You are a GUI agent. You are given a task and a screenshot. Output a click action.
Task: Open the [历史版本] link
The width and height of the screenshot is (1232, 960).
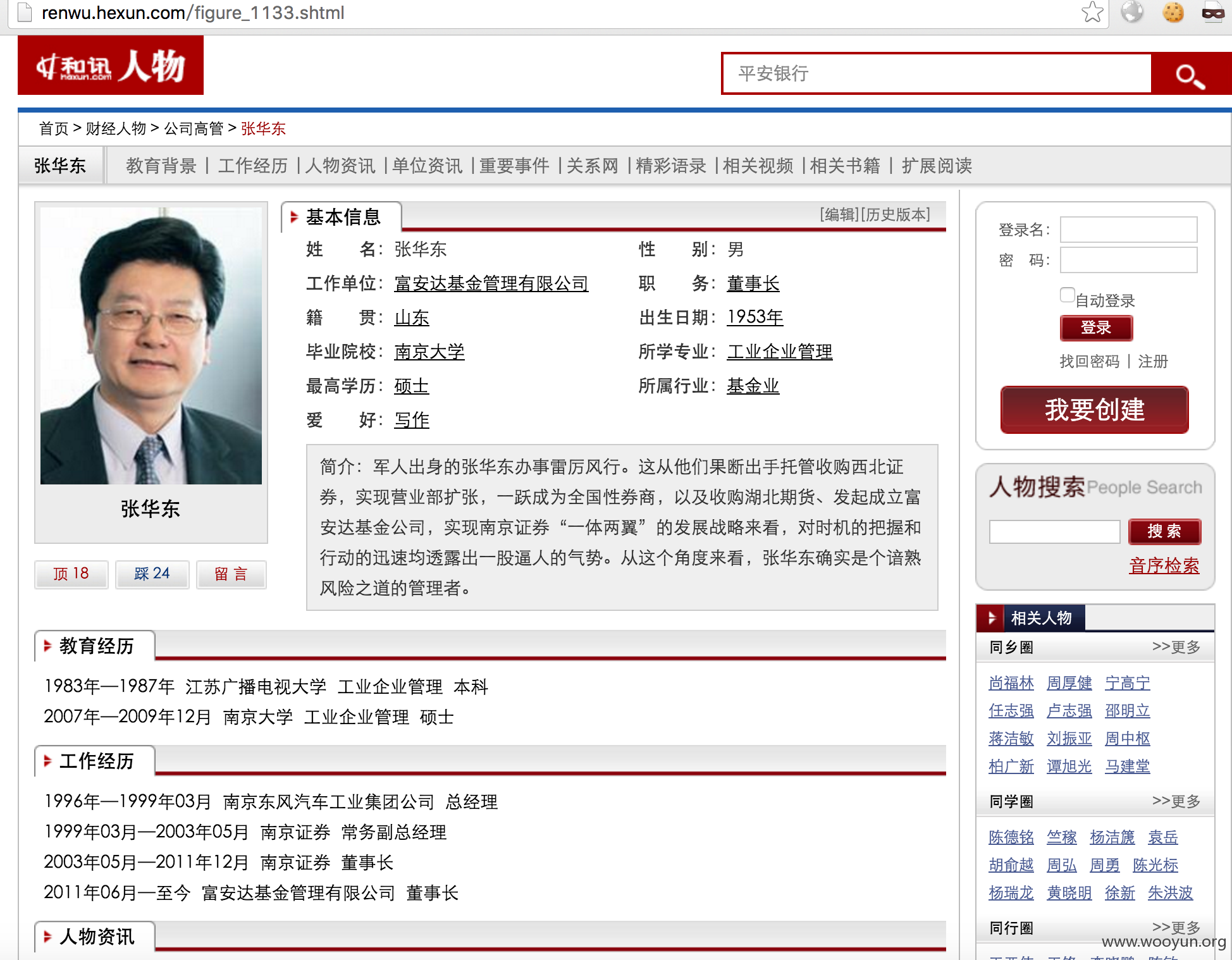(896, 214)
